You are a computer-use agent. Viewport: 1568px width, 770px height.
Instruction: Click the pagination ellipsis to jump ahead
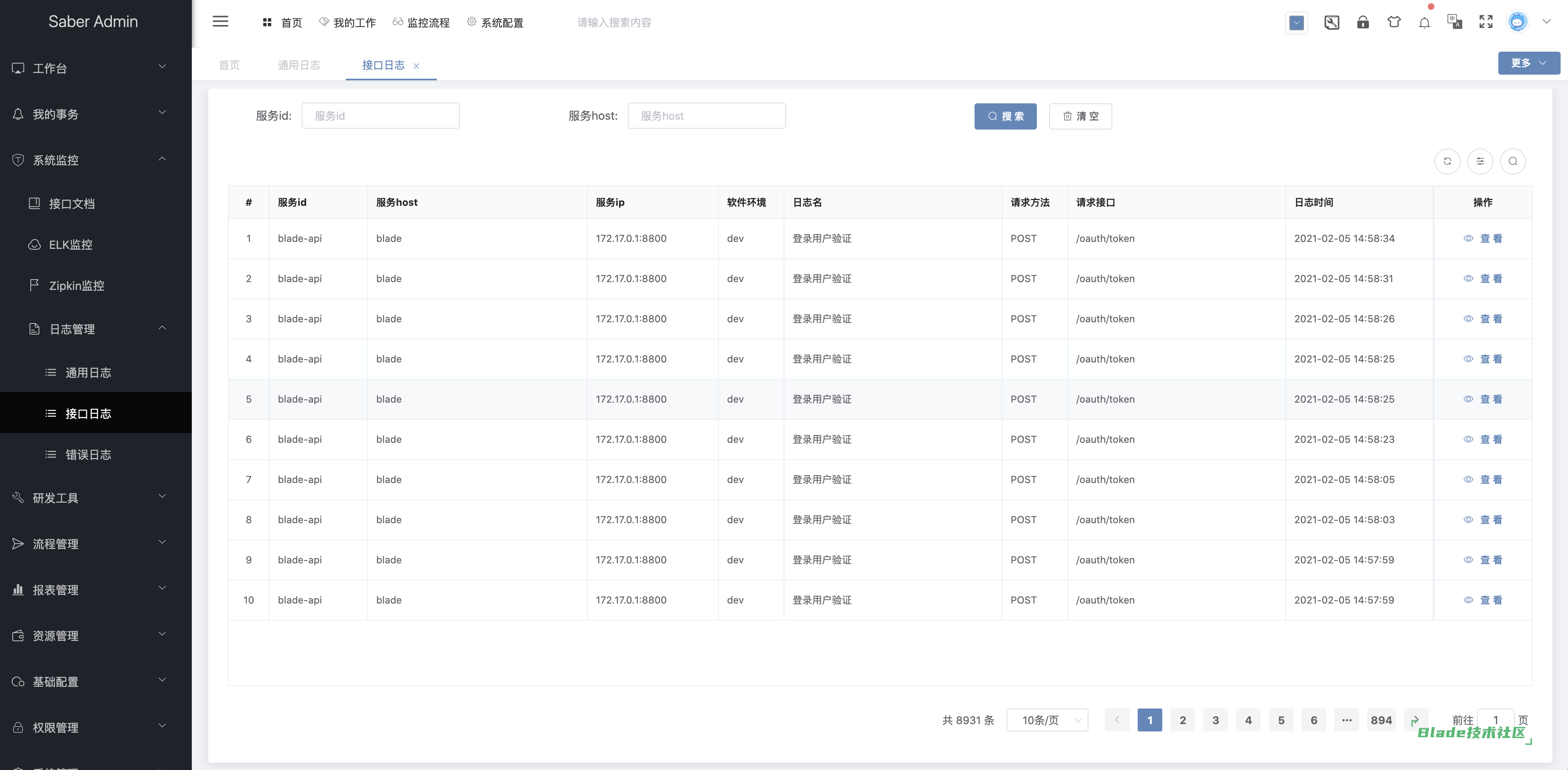(x=1347, y=720)
